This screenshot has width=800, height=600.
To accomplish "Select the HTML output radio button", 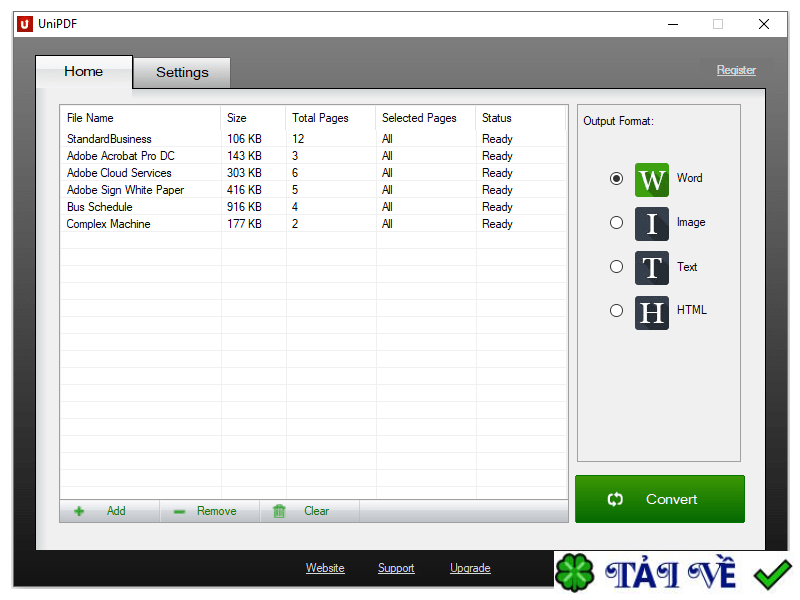I will (x=616, y=311).
